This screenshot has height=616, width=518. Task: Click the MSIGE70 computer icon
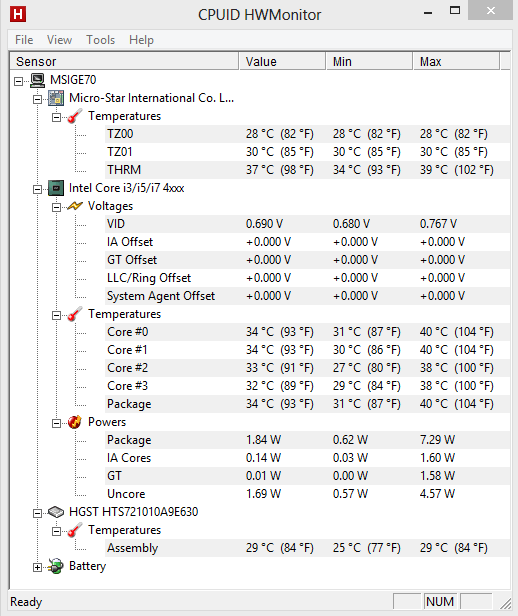pos(37,80)
